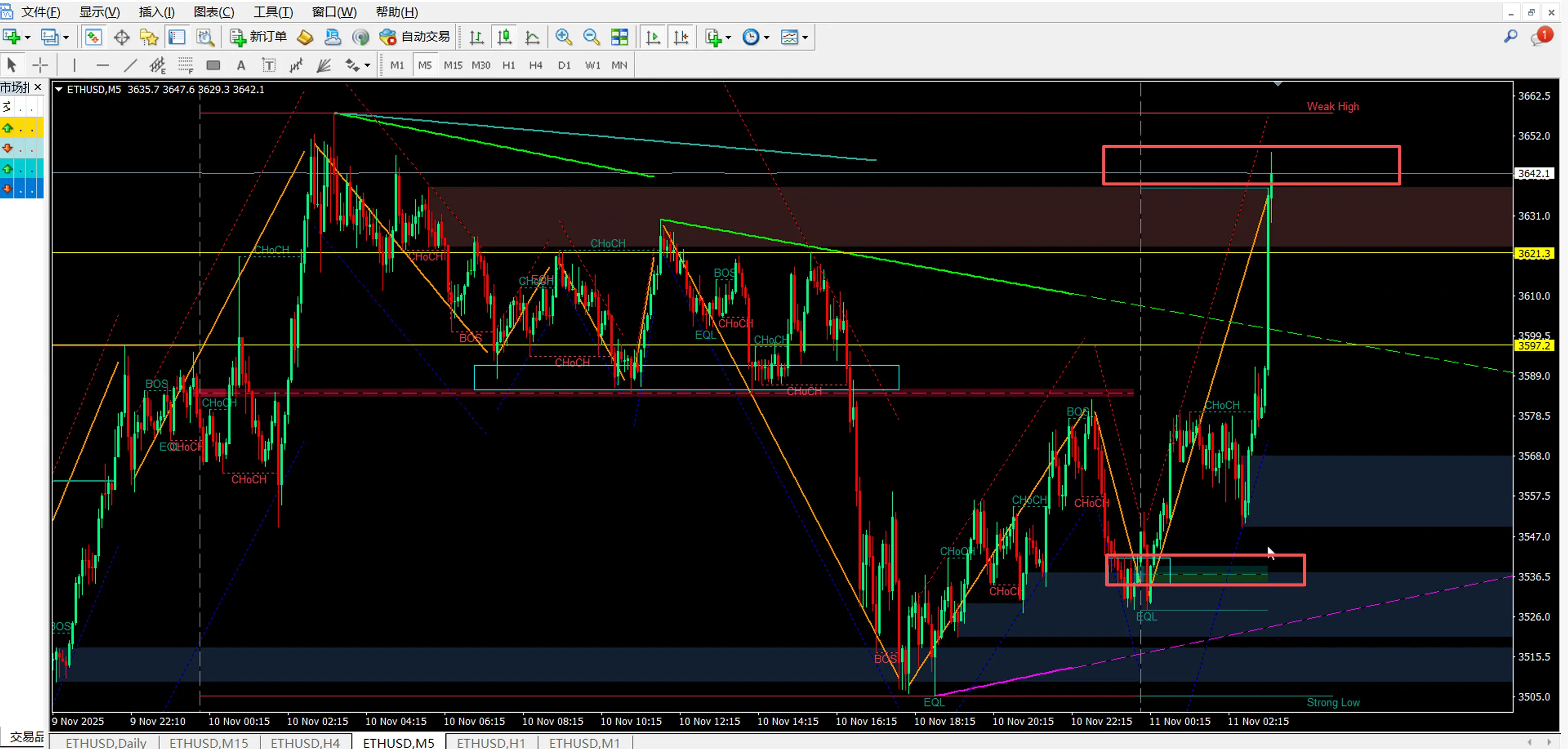Viewport: 1568px width, 749px height.
Task: Switch to the ETHUSD,H4 chart tab
Action: [x=305, y=742]
